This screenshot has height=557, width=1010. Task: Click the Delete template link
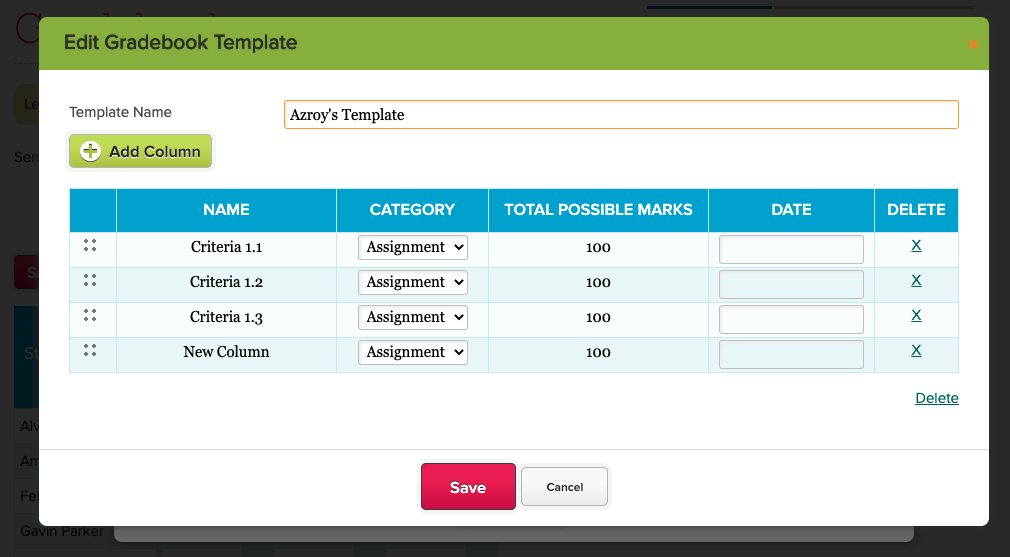click(x=937, y=398)
